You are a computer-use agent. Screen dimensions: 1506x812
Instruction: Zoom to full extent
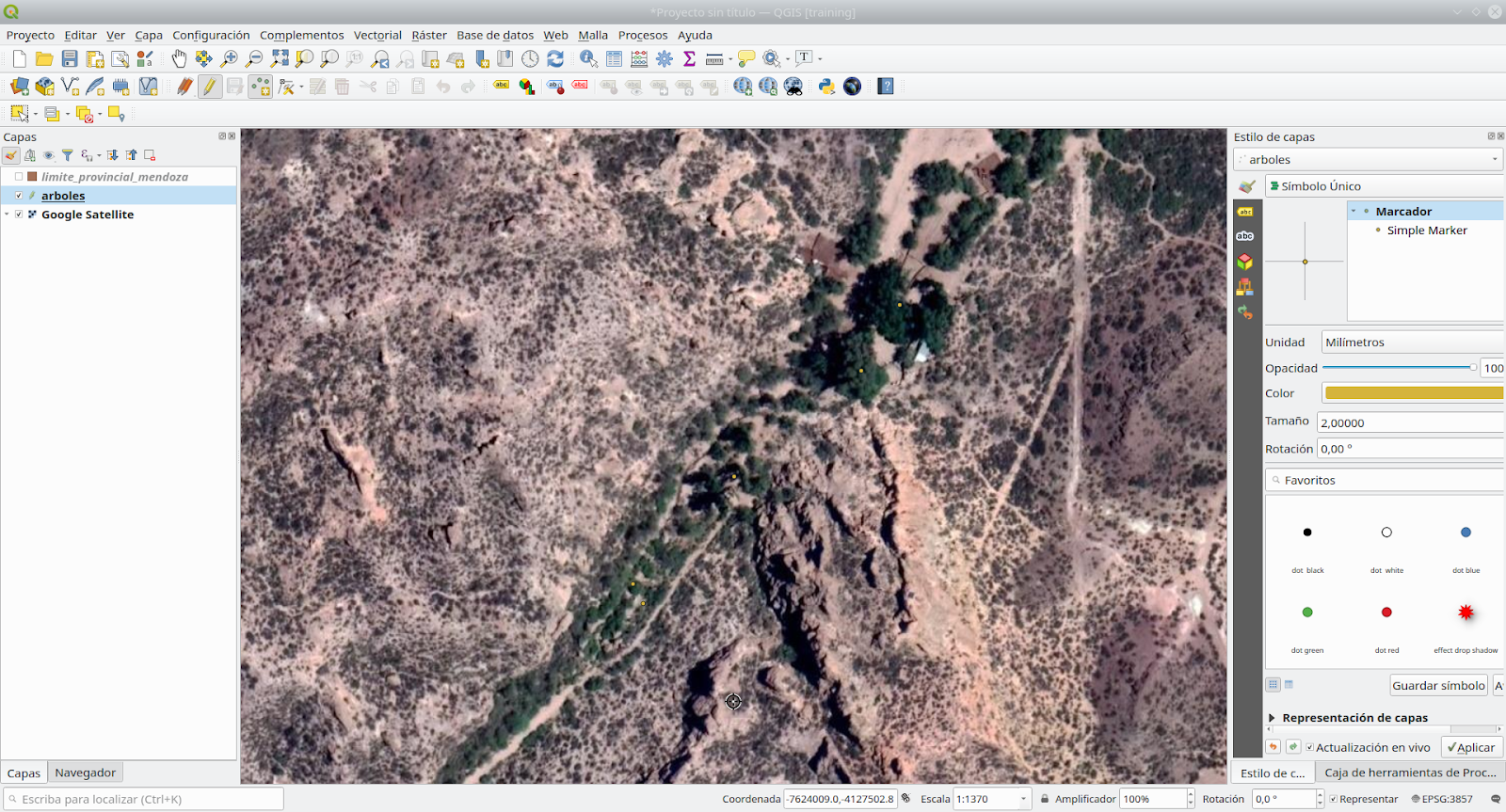(x=280, y=58)
